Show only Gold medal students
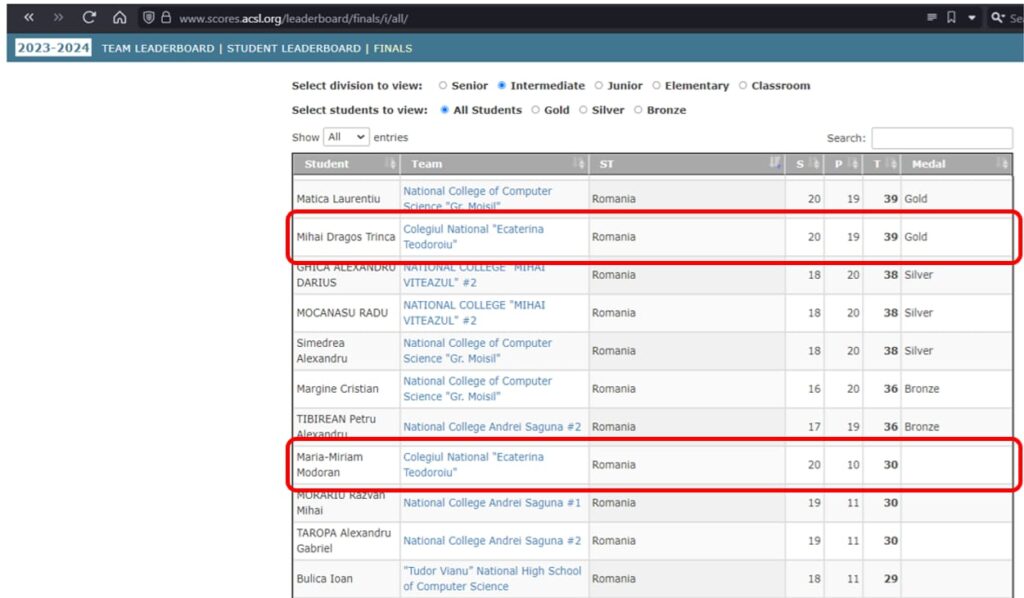1024x598 pixels. pyautogui.click(x=536, y=110)
